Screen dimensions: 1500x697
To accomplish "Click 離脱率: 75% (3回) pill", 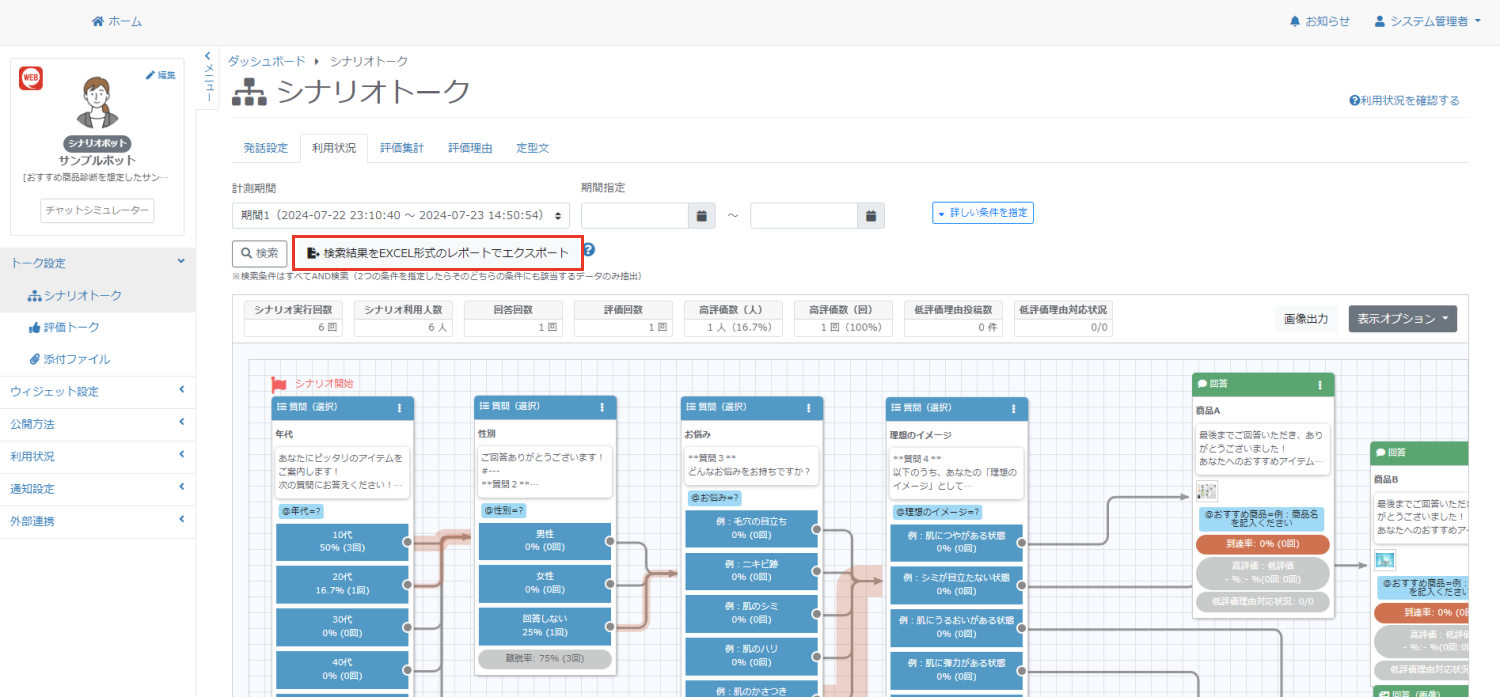I will (545, 659).
